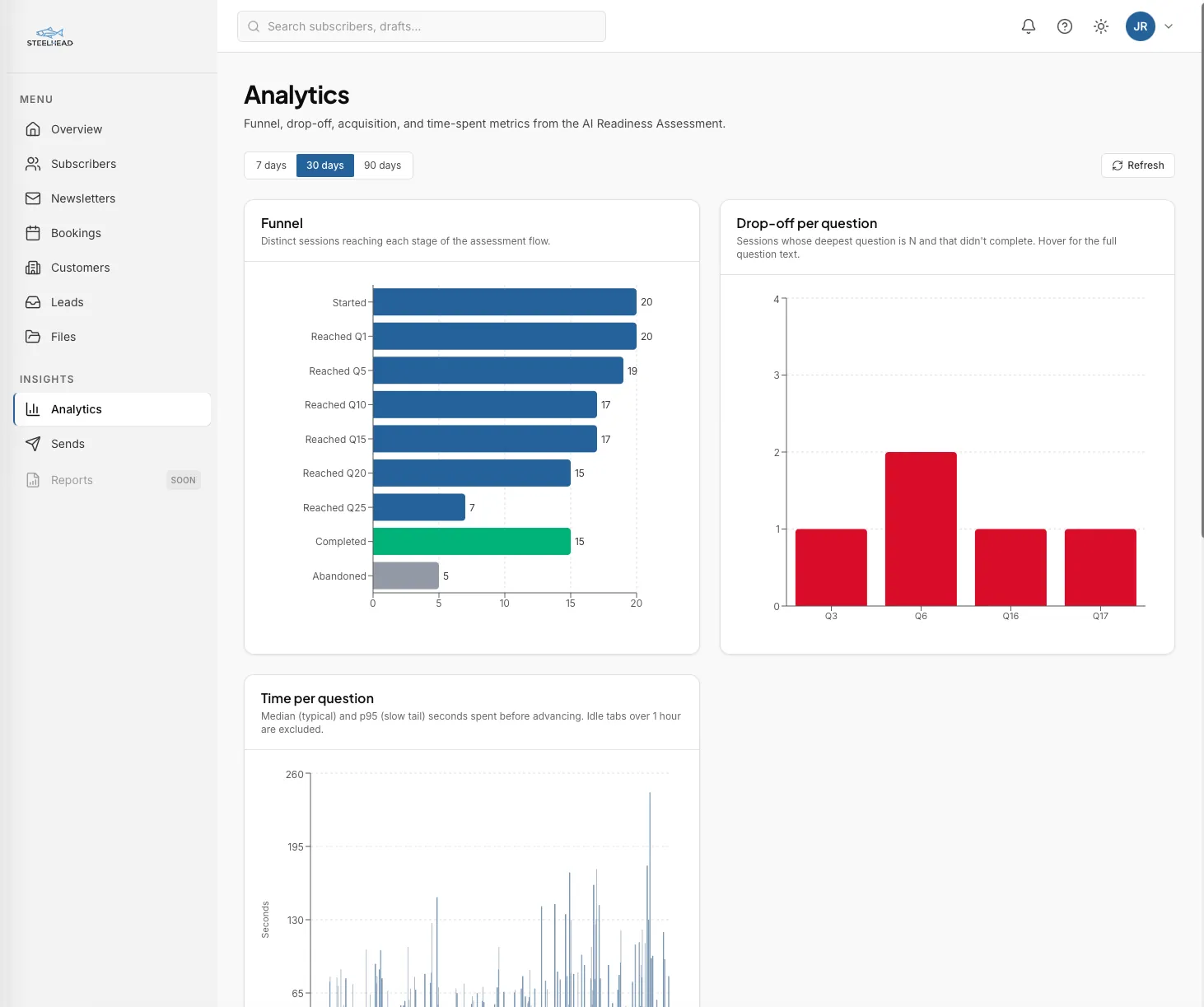The image size is (1204, 1007).
Task: Click the 'Reached Q25' axis label
Action: 334,507
